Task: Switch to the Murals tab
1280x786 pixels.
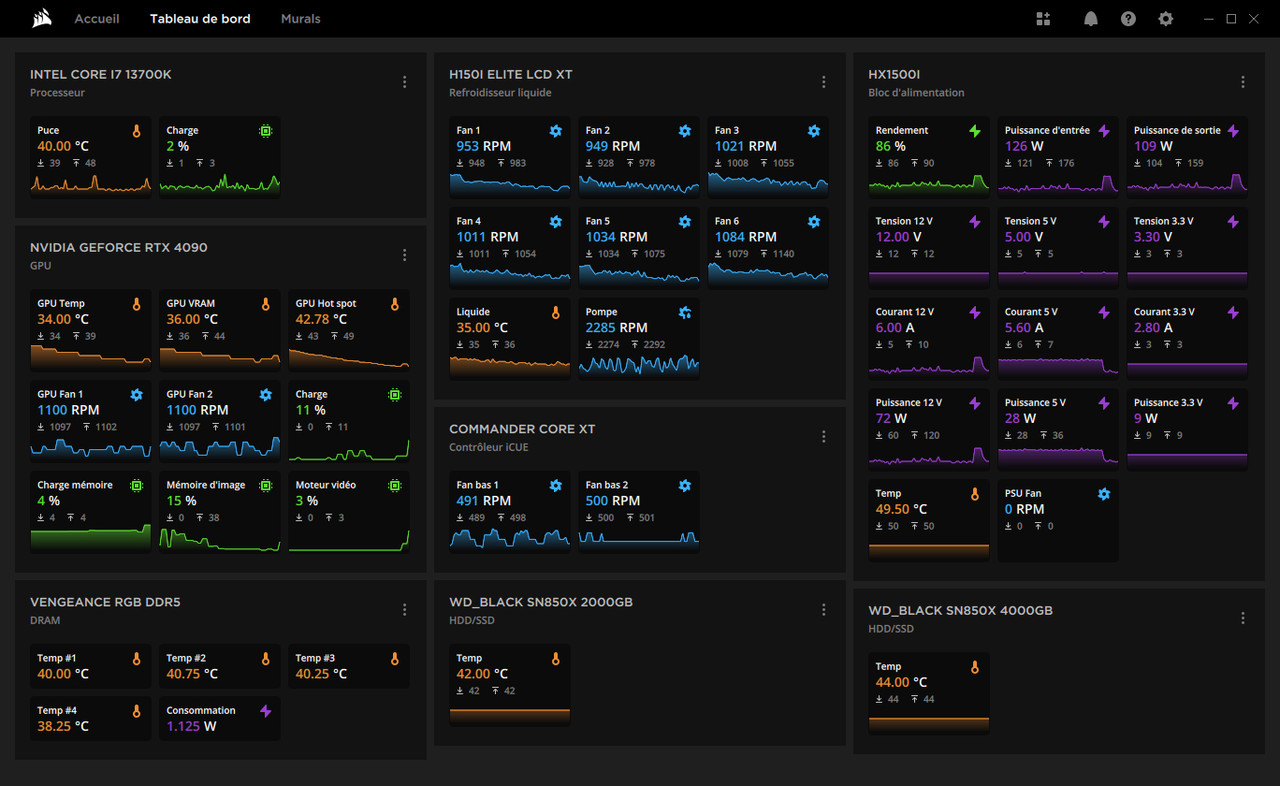Action: [300, 18]
